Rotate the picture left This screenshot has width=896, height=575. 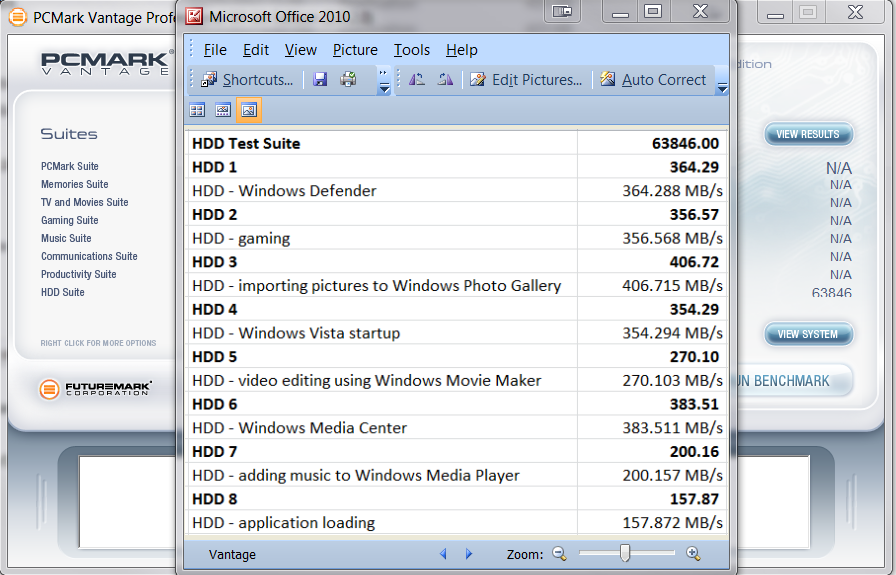pos(417,80)
